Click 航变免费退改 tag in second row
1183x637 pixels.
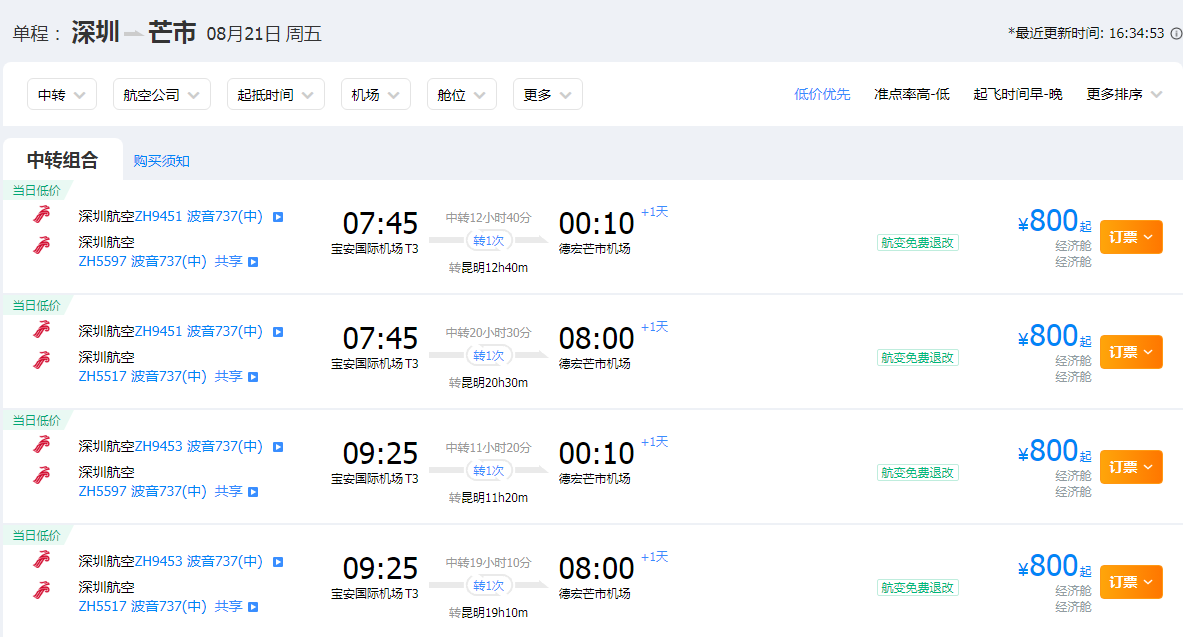pyautogui.click(x=917, y=358)
